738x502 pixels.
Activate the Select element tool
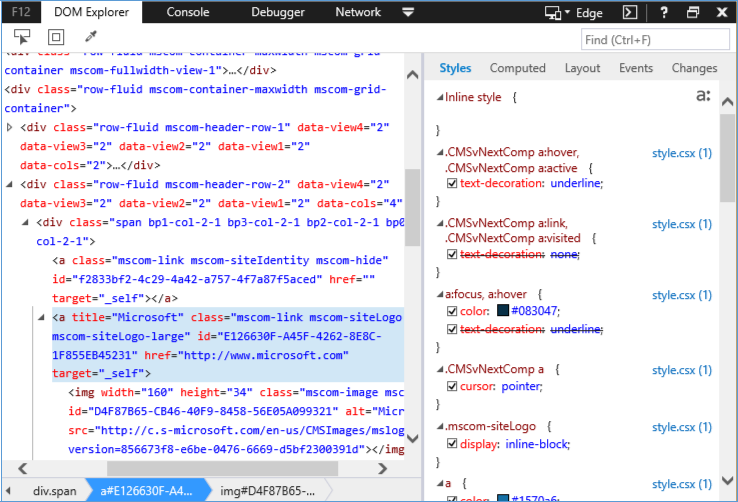(23, 38)
